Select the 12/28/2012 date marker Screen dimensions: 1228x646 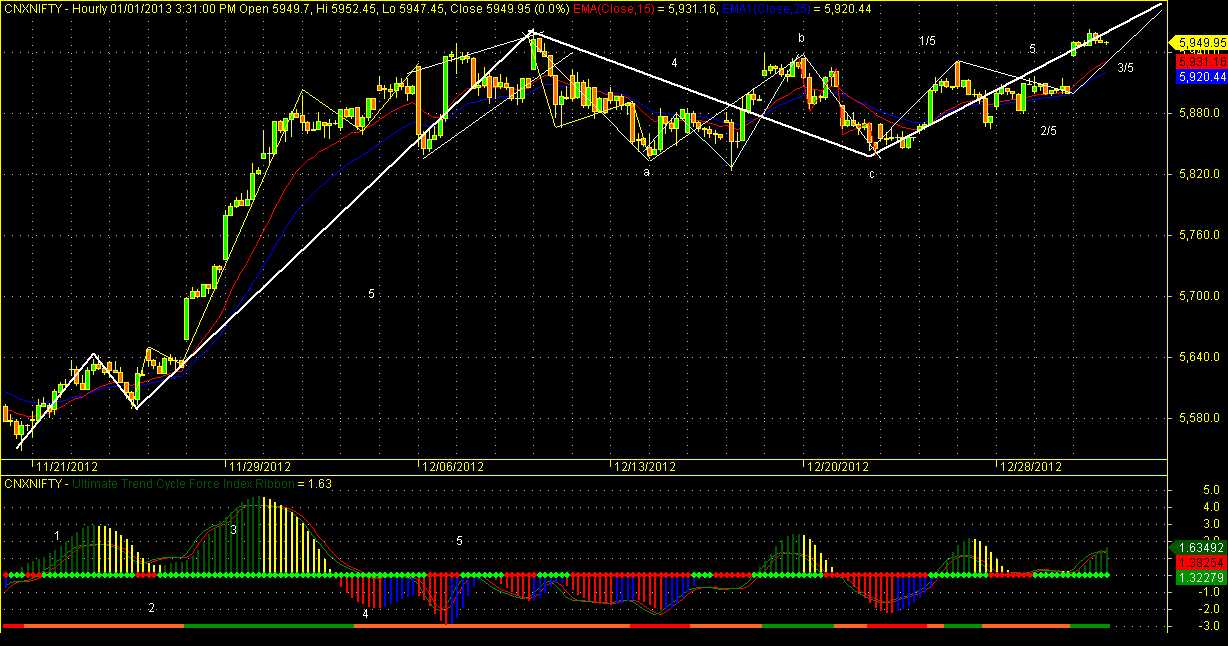1031,466
